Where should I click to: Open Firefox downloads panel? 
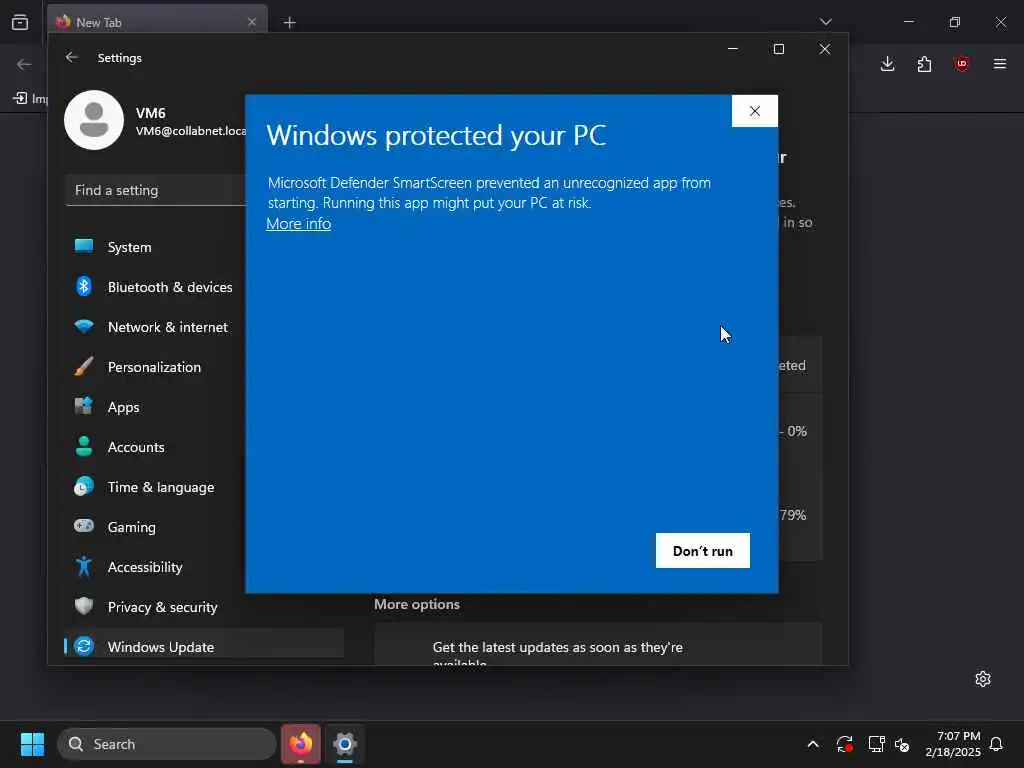tap(887, 64)
